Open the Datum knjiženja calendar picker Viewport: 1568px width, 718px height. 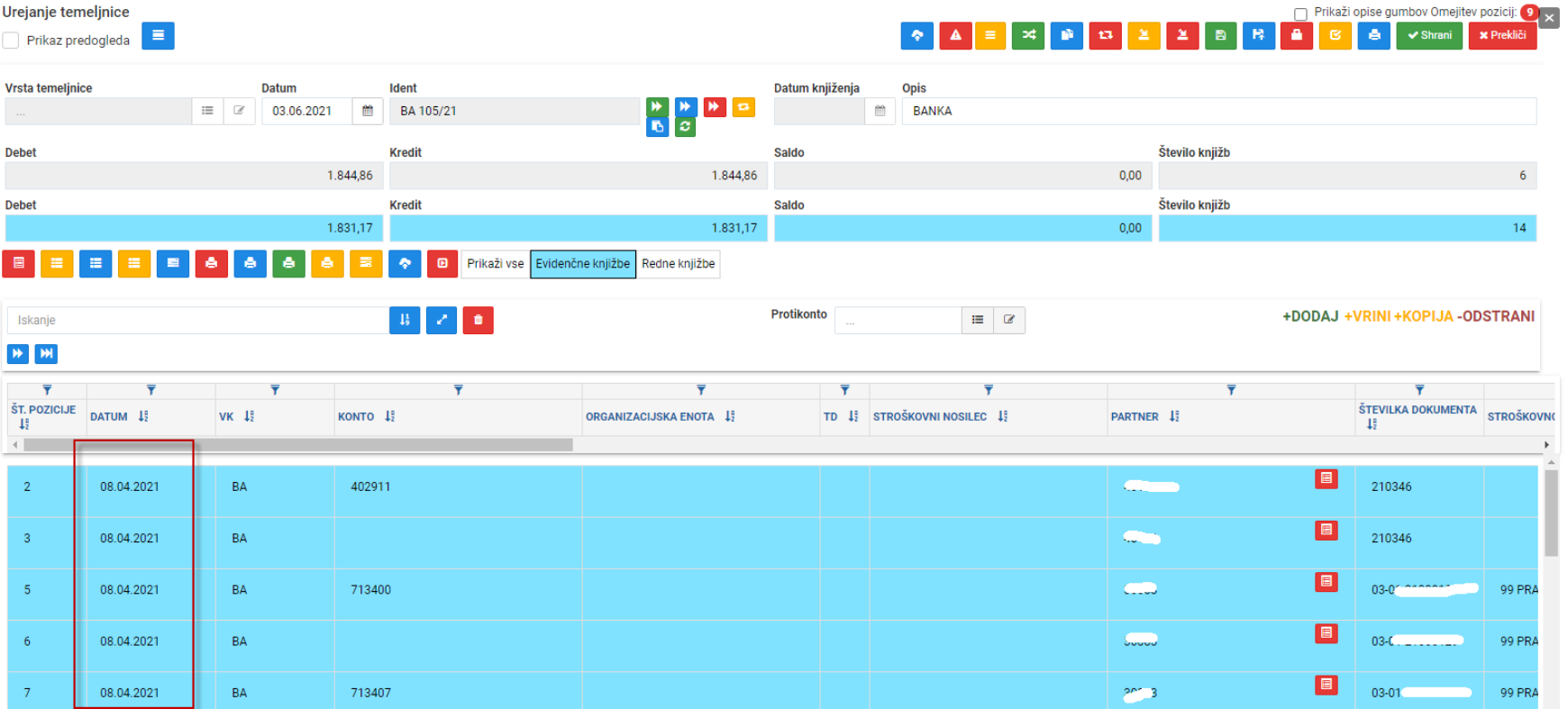pos(880,111)
